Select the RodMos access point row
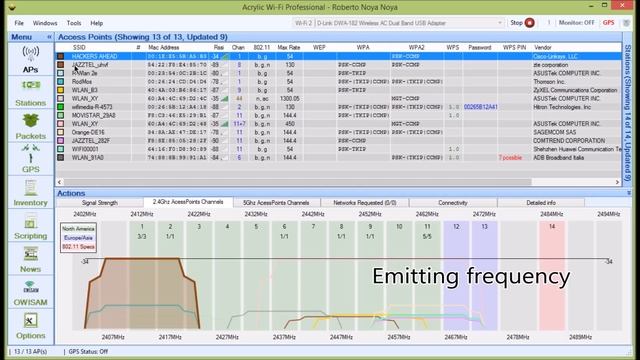Image resolution: width=640 pixels, height=360 pixels. [x=338, y=82]
